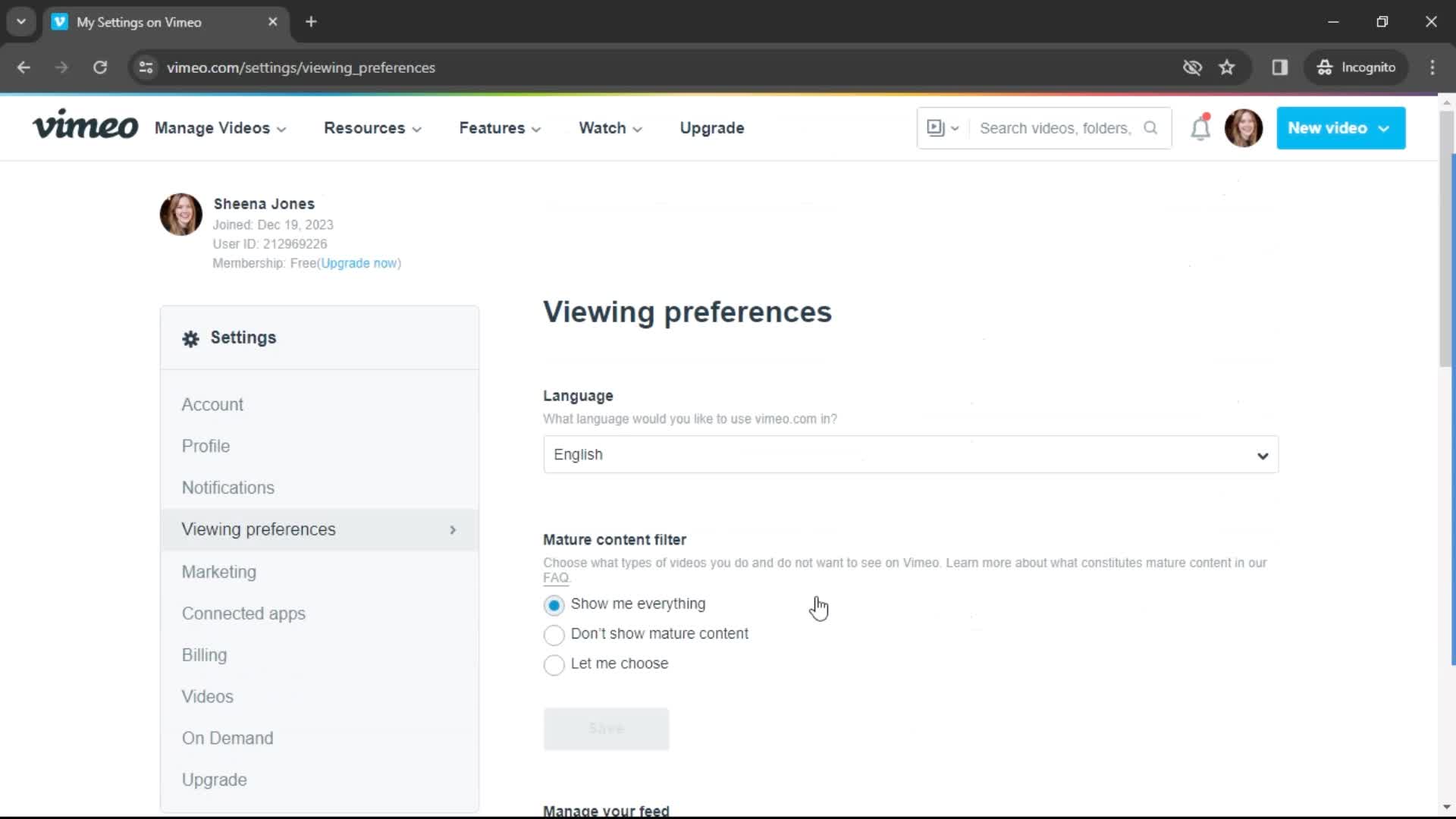Screen dimensions: 1456x819
Task: Navigate to the Profile settings tab
Action: pos(206,445)
